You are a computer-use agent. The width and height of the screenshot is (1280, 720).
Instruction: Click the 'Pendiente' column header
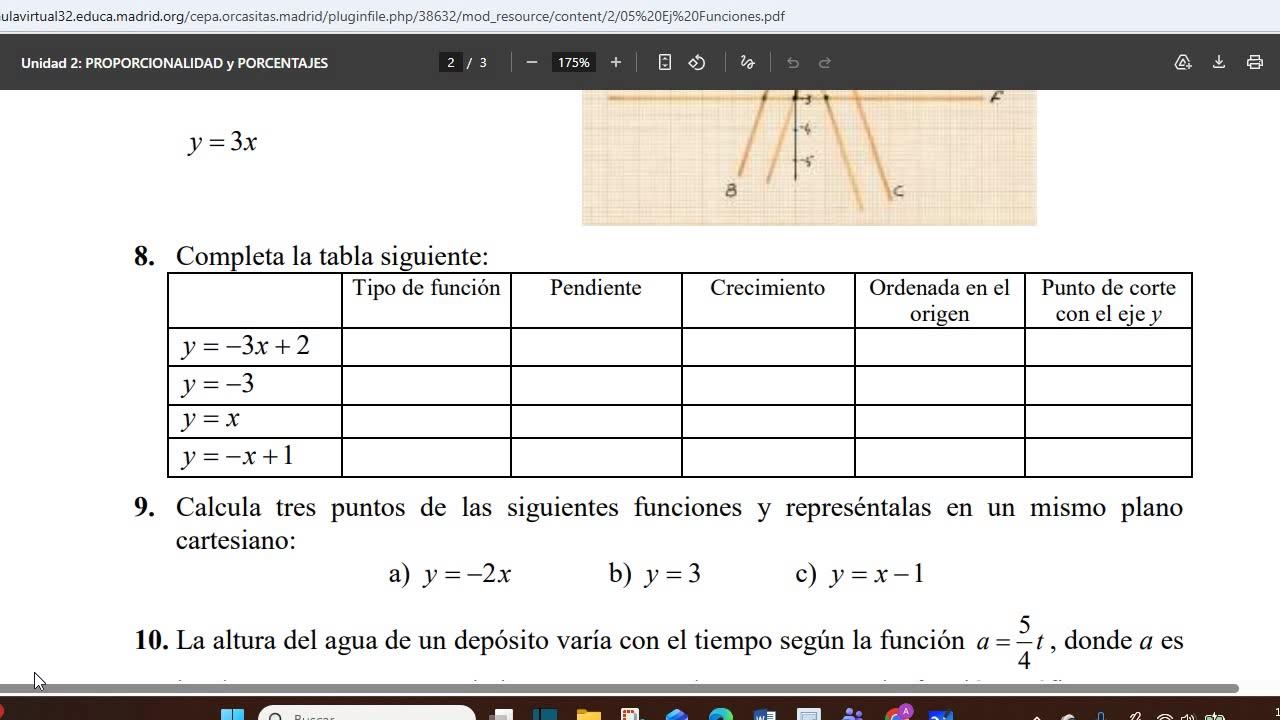coord(596,288)
